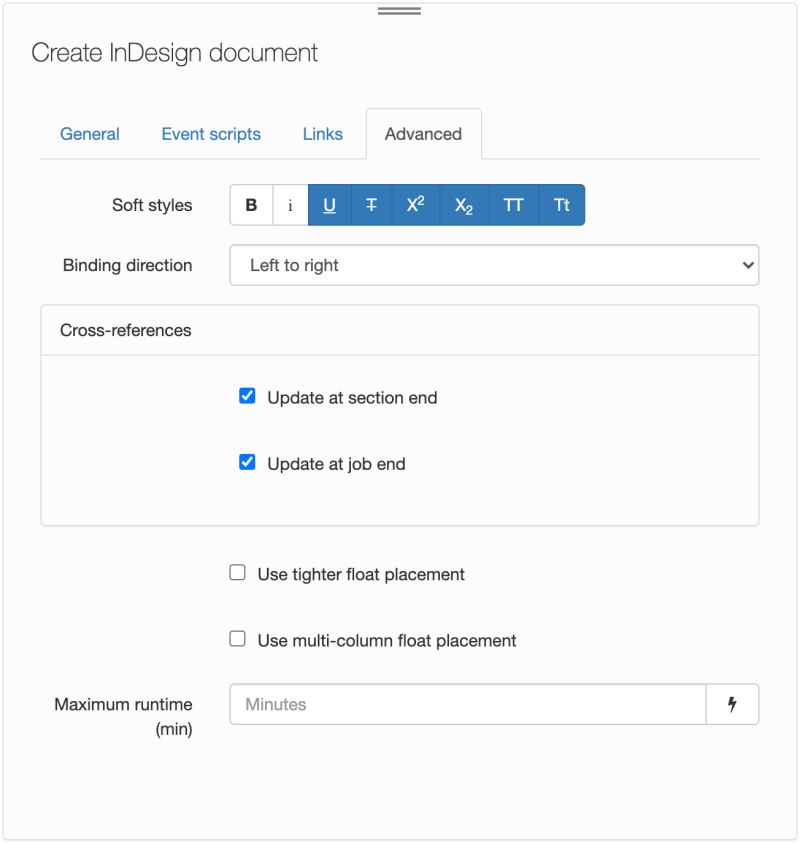Enable Use multi-column float placement
800x844 pixels.
(237, 639)
